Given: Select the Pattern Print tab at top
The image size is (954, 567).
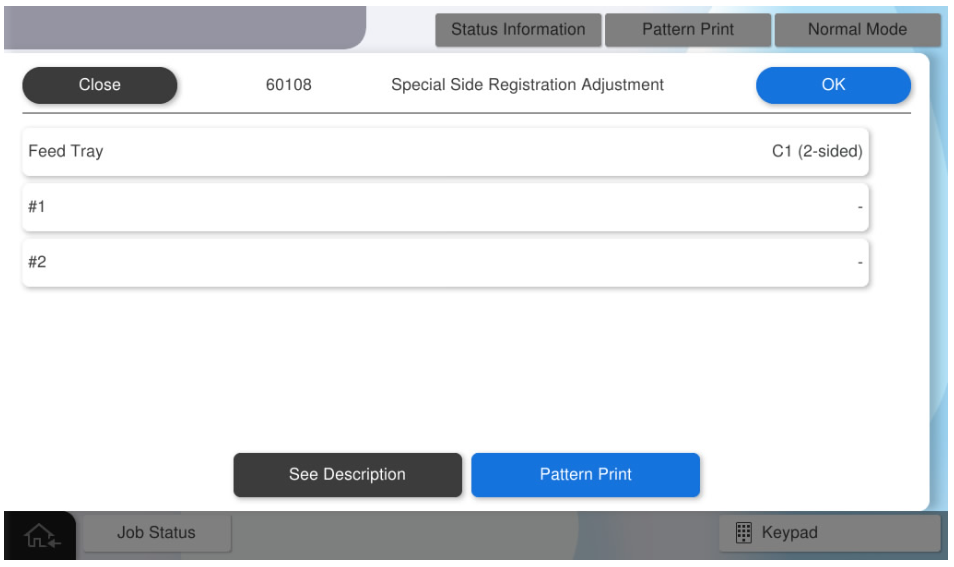Looking at the screenshot, I should (687, 30).
